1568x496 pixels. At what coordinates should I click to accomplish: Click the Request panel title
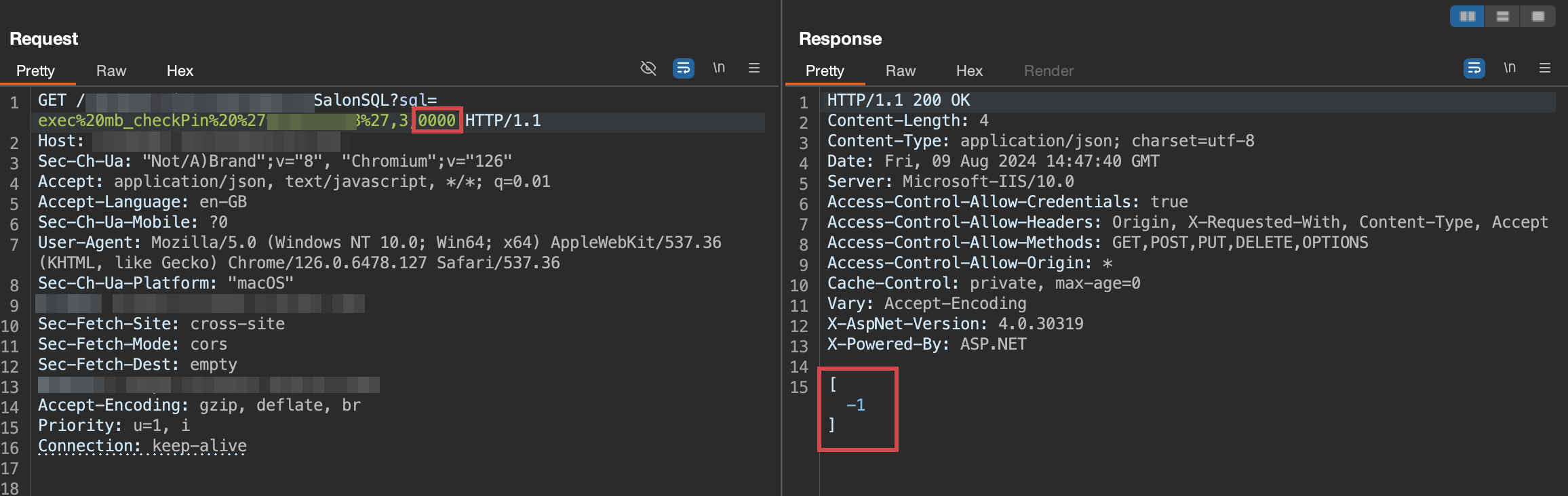(x=44, y=39)
